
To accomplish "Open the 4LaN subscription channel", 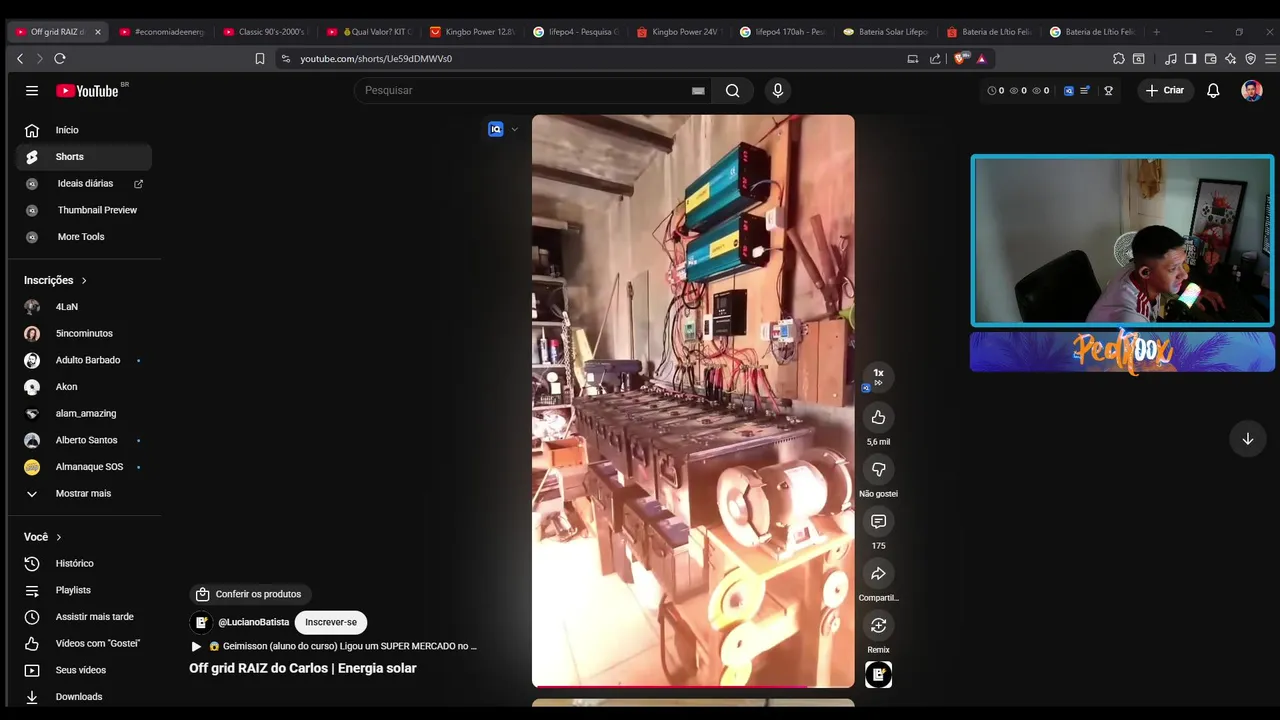I will (x=83, y=307).
